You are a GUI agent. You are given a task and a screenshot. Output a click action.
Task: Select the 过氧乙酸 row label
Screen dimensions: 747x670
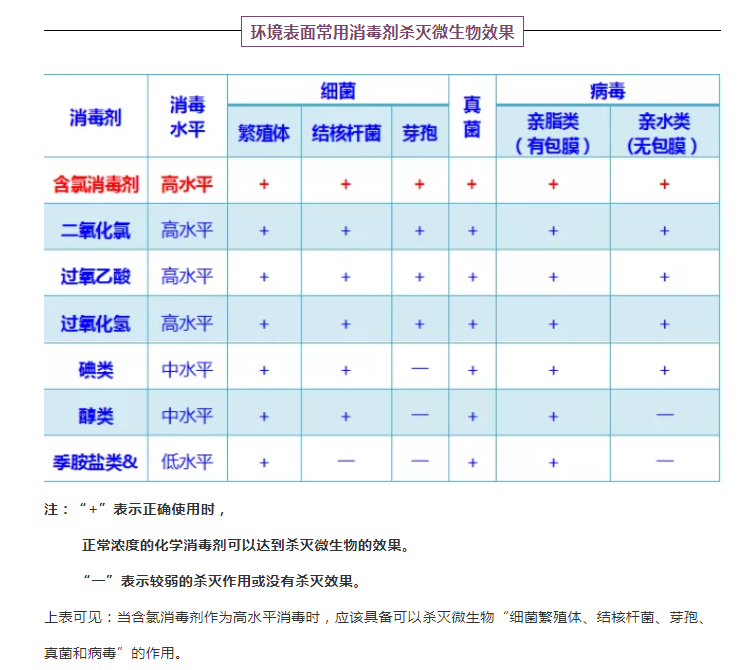[x=95, y=277]
